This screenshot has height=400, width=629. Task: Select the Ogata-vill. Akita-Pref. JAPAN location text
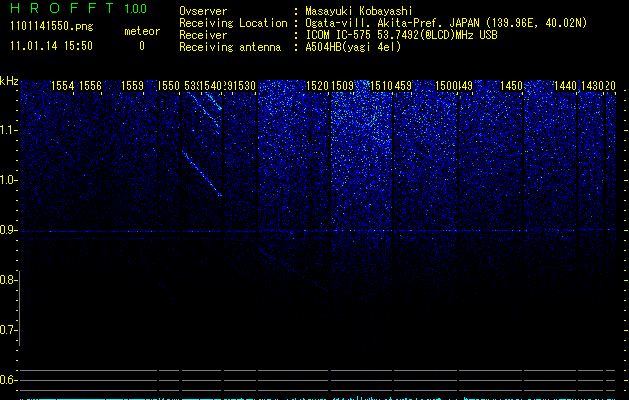pyautogui.click(x=446, y=23)
